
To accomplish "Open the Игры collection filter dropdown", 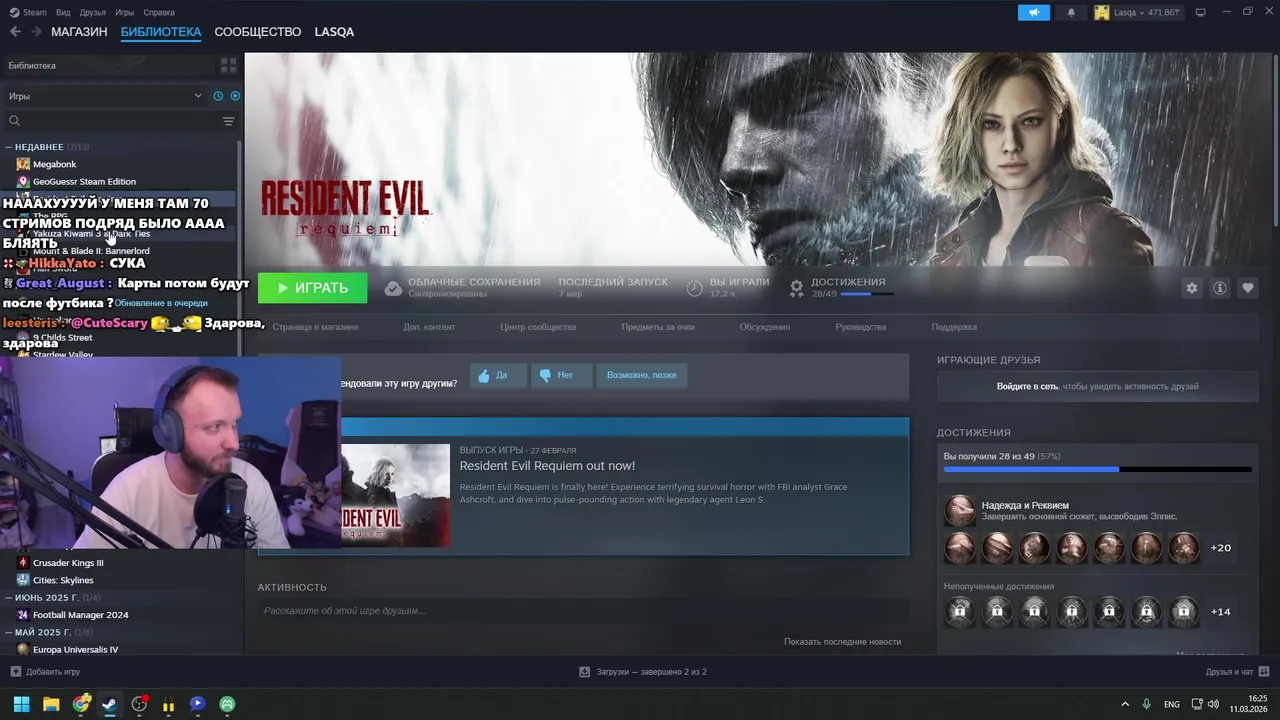I will click(x=105, y=96).
